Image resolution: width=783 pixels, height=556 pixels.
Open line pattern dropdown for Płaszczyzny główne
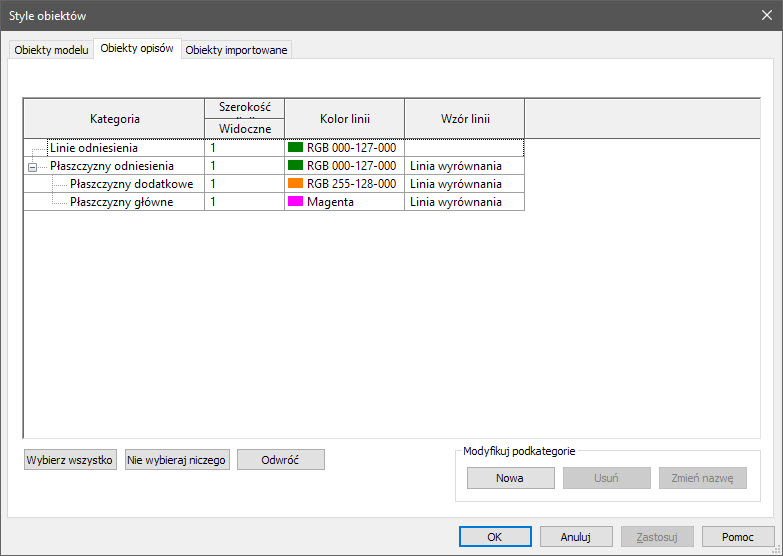tap(464, 202)
